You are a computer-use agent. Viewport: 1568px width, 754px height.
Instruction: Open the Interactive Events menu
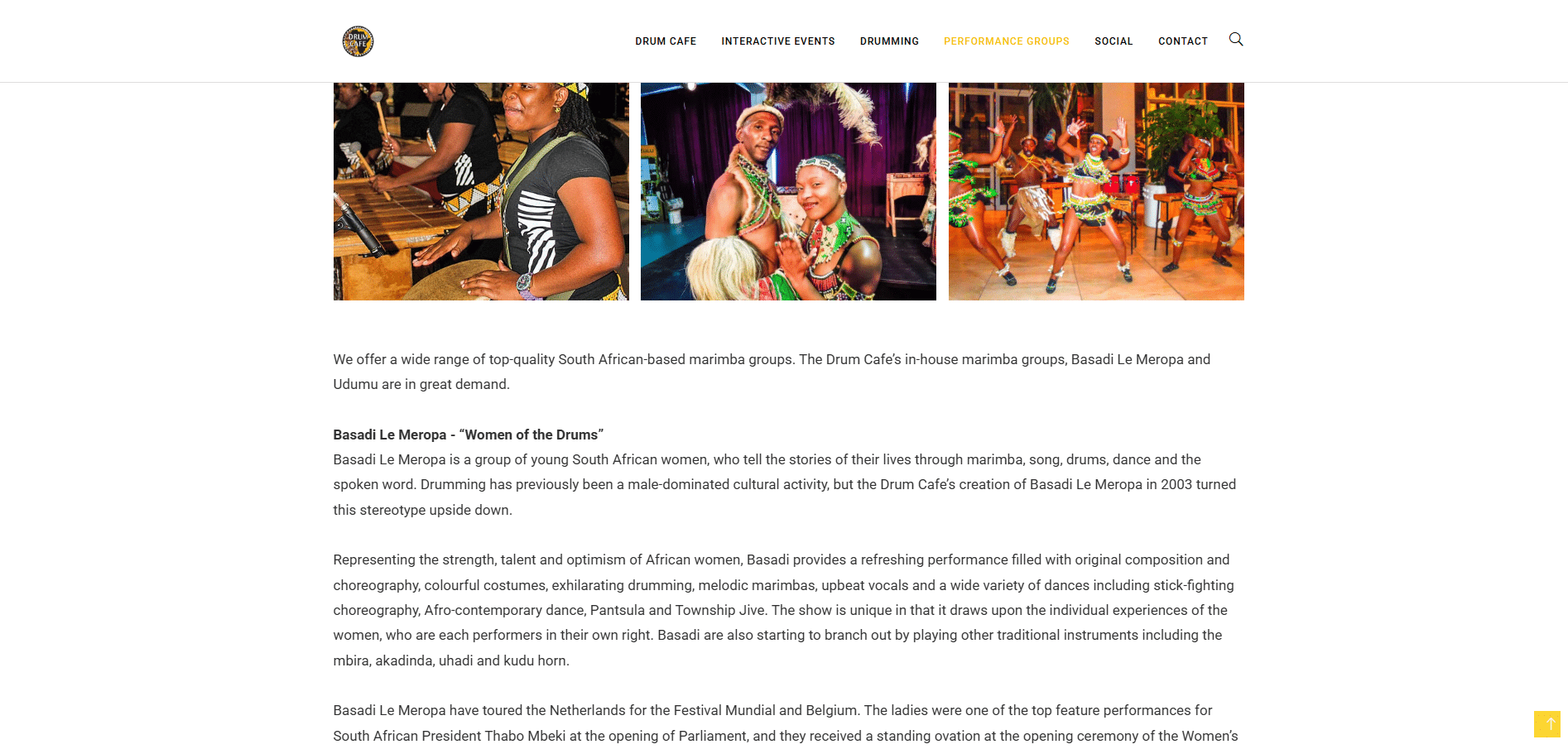point(778,41)
